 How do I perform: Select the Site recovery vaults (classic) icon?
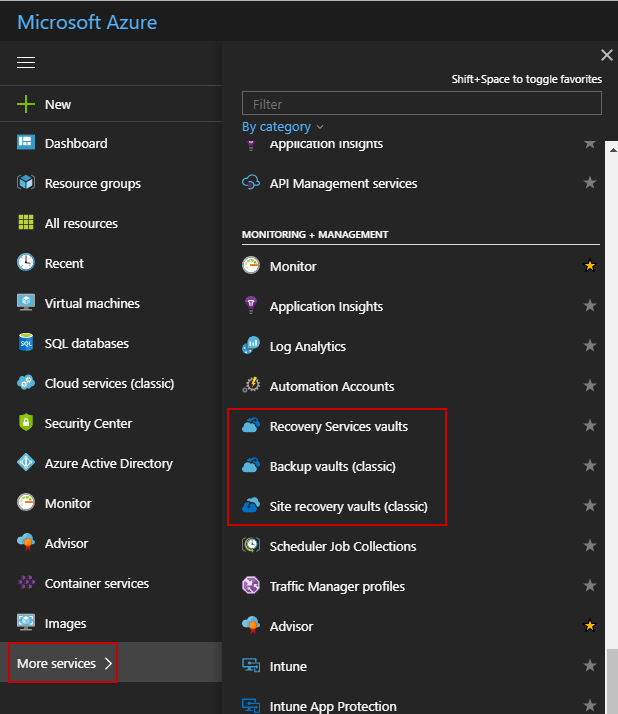[251, 505]
